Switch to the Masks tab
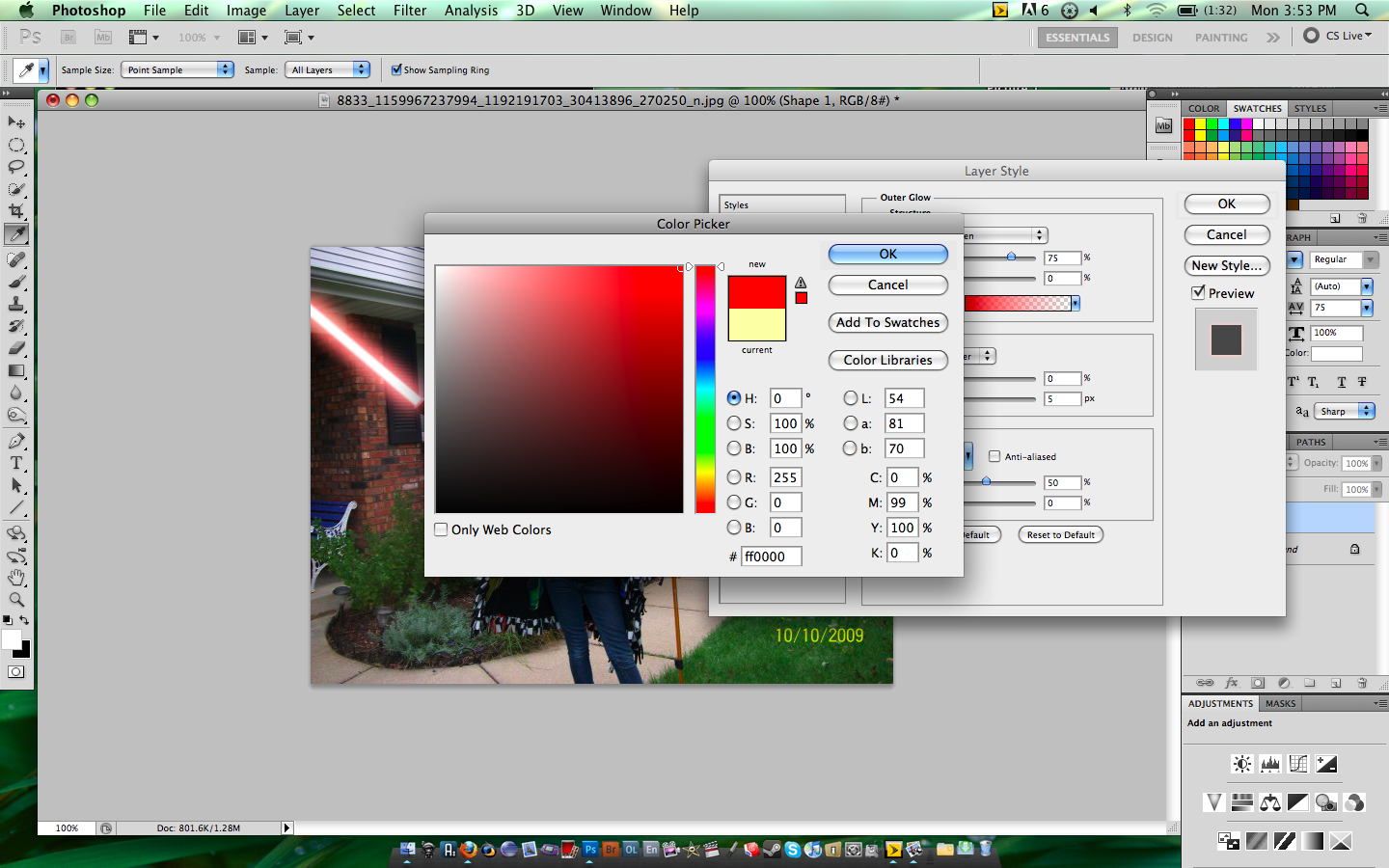Image resolution: width=1389 pixels, height=868 pixels. tap(1280, 704)
